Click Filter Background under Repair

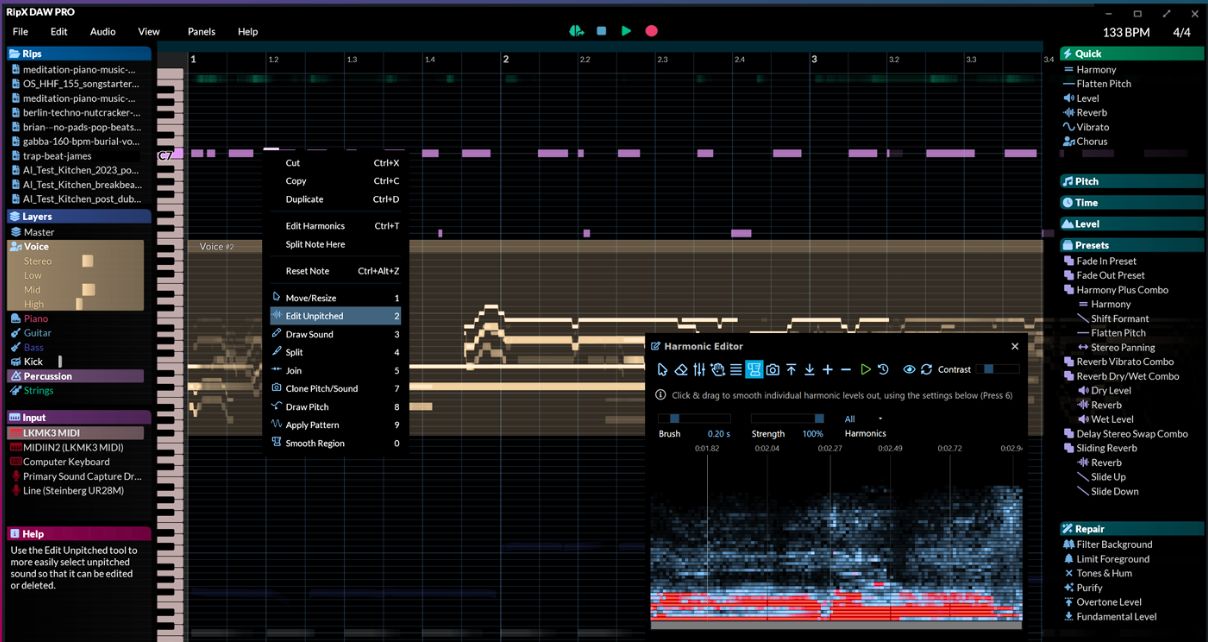tap(1113, 545)
